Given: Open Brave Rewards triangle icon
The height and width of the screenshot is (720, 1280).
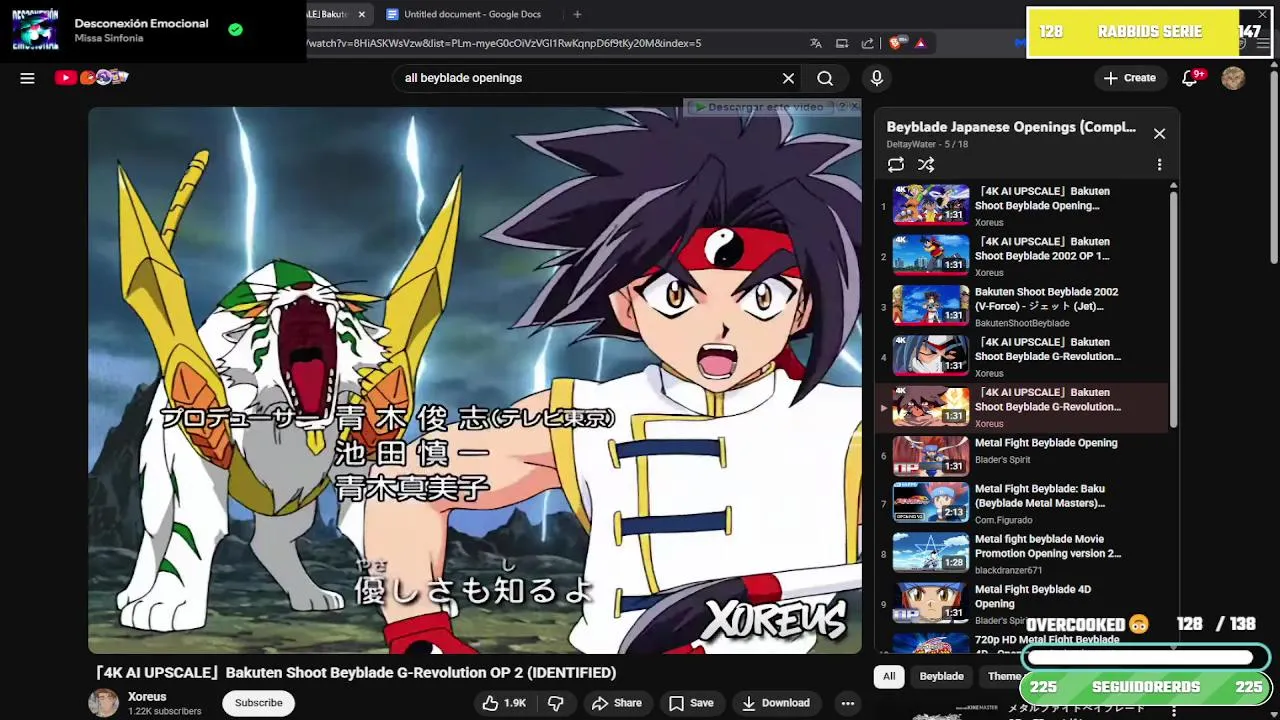Looking at the screenshot, I should click(x=920, y=43).
